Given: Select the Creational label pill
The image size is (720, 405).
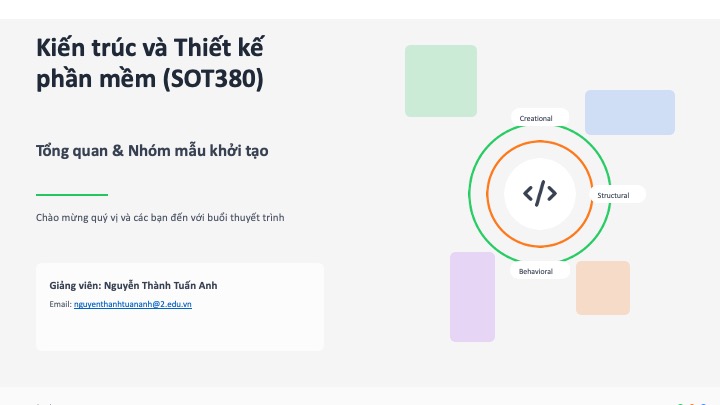Looking at the screenshot, I should pos(537,118).
